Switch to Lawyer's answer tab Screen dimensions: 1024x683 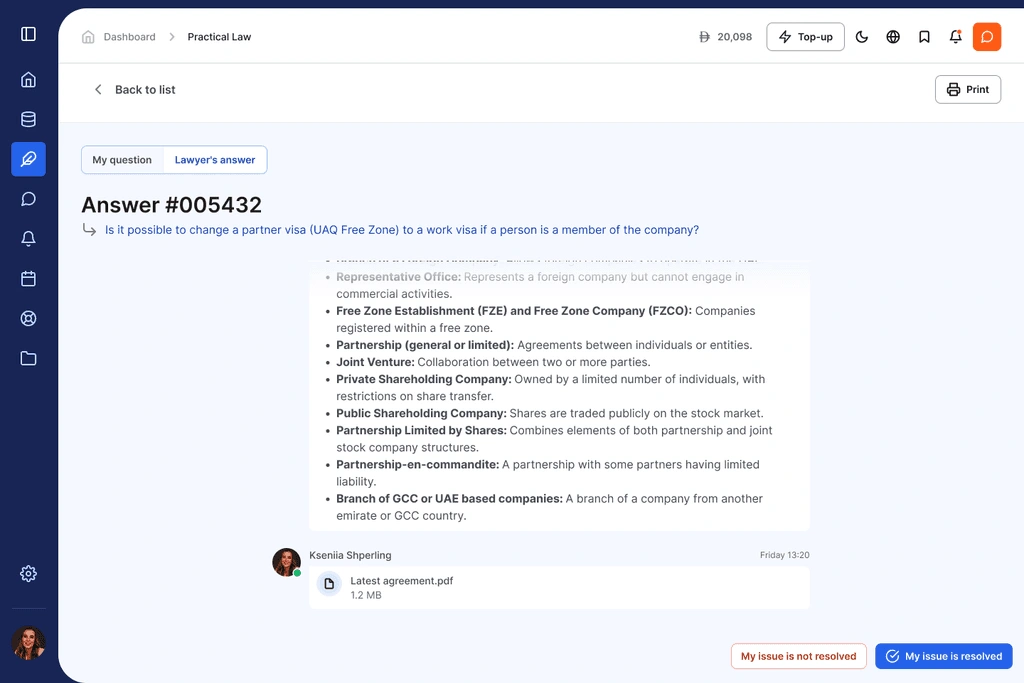(215, 160)
